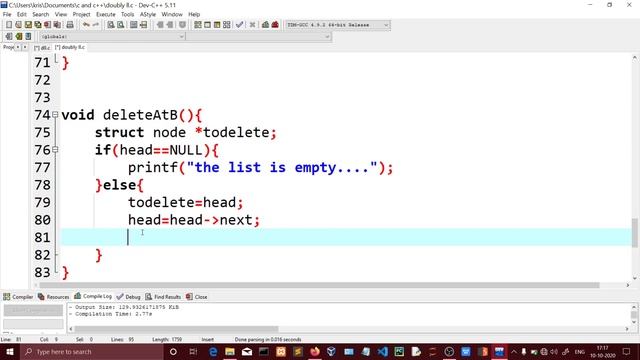Open the Tools menu
Viewport: 640px width, 360px height.
point(127,14)
